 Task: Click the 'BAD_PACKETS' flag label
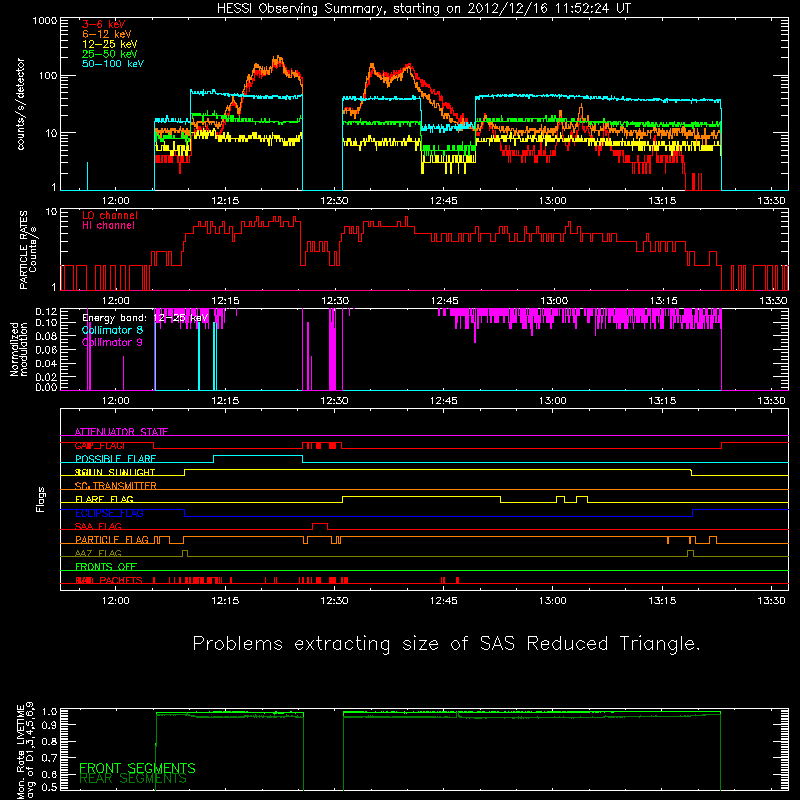click(x=109, y=581)
